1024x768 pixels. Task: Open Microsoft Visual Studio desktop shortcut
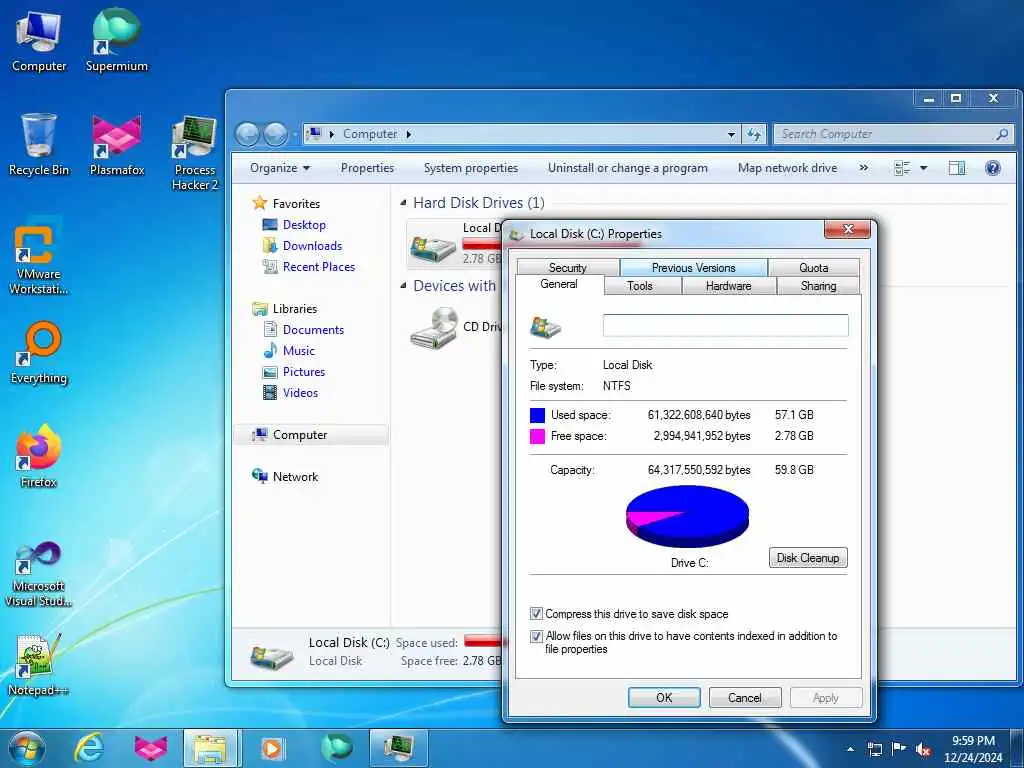tap(39, 573)
